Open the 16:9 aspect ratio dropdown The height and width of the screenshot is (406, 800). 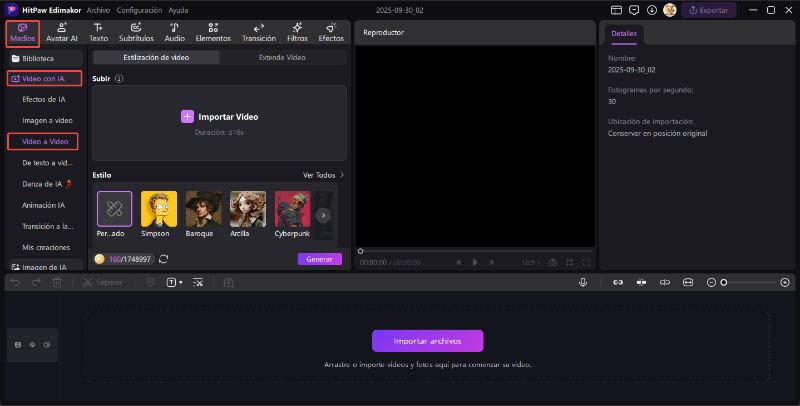click(531, 262)
